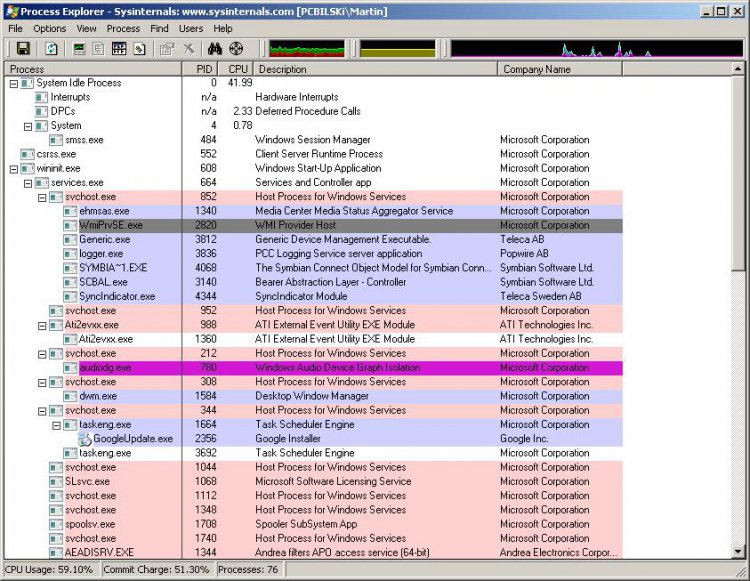
Task: Open the Options menu
Action: click(50, 29)
